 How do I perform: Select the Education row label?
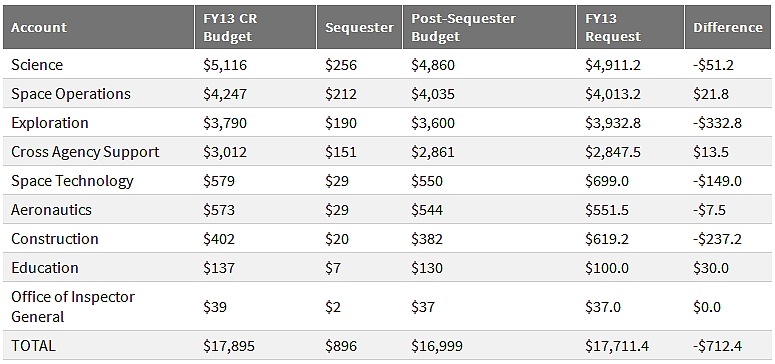click(x=44, y=268)
